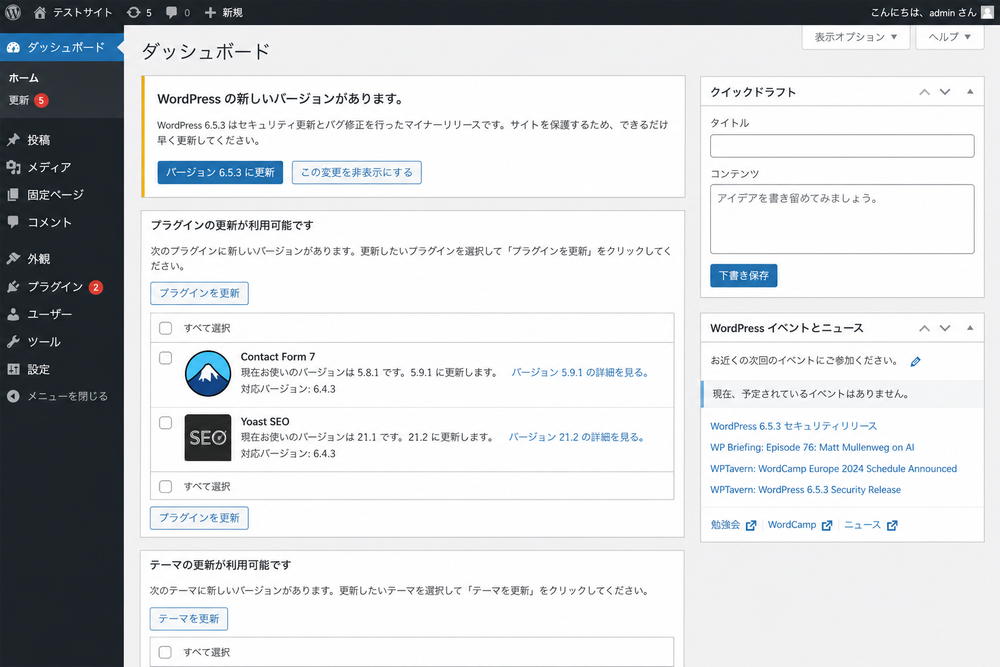Click the ダッシュボード gauge icon in sidebar
This screenshot has height=667, width=1000.
click(x=13, y=47)
